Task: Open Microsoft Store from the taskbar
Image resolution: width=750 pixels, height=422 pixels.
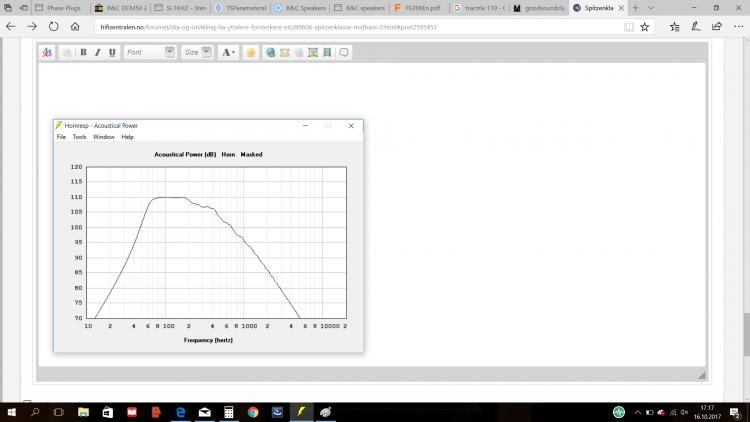Action: (108, 412)
